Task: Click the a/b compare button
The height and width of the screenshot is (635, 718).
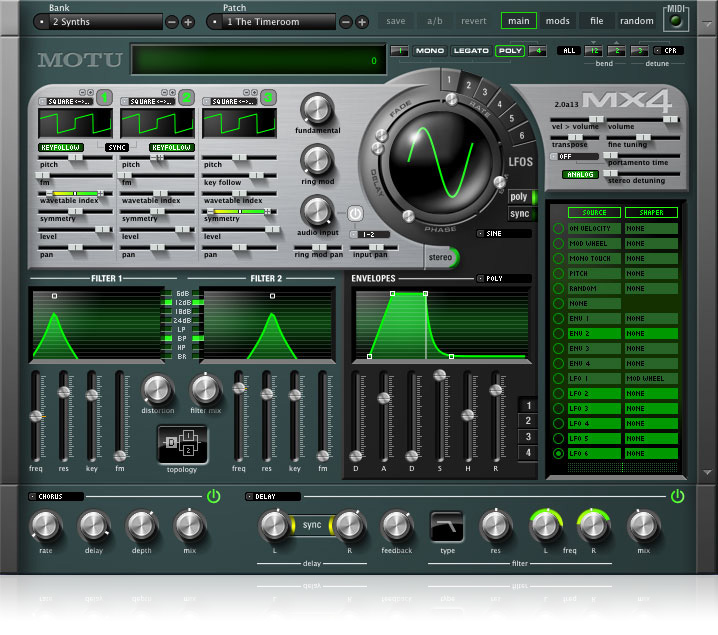Action: [x=435, y=21]
